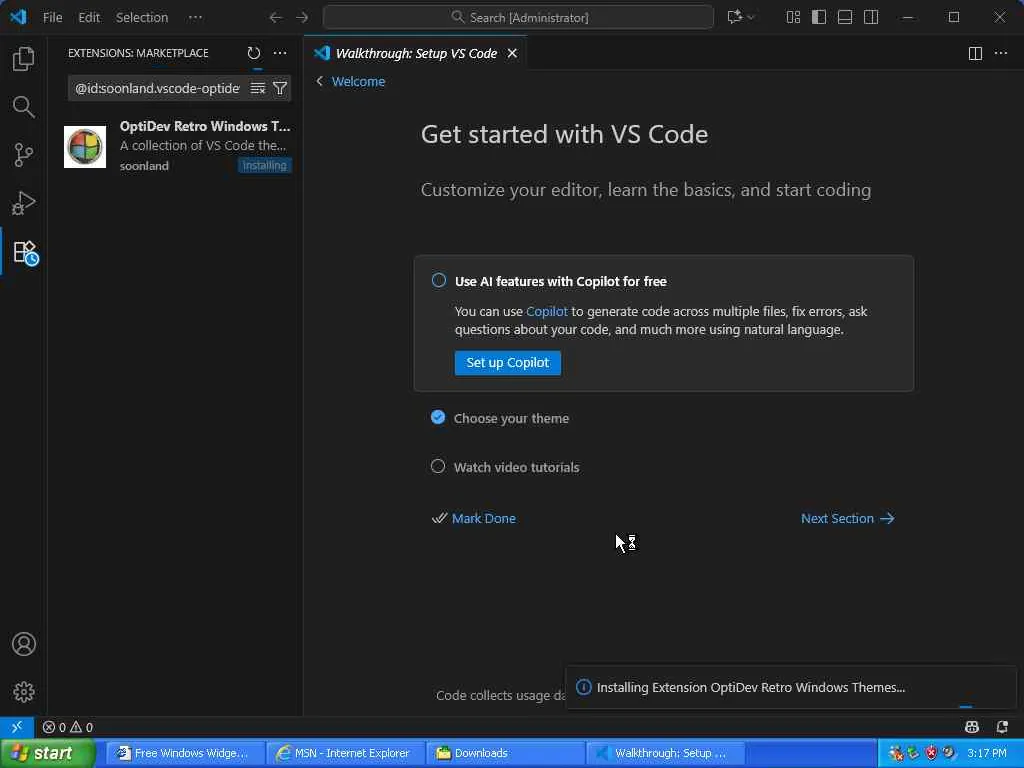Open the remote window status bar icon
The width and height of the screenshot is (1024, 768).
[17, 727]
